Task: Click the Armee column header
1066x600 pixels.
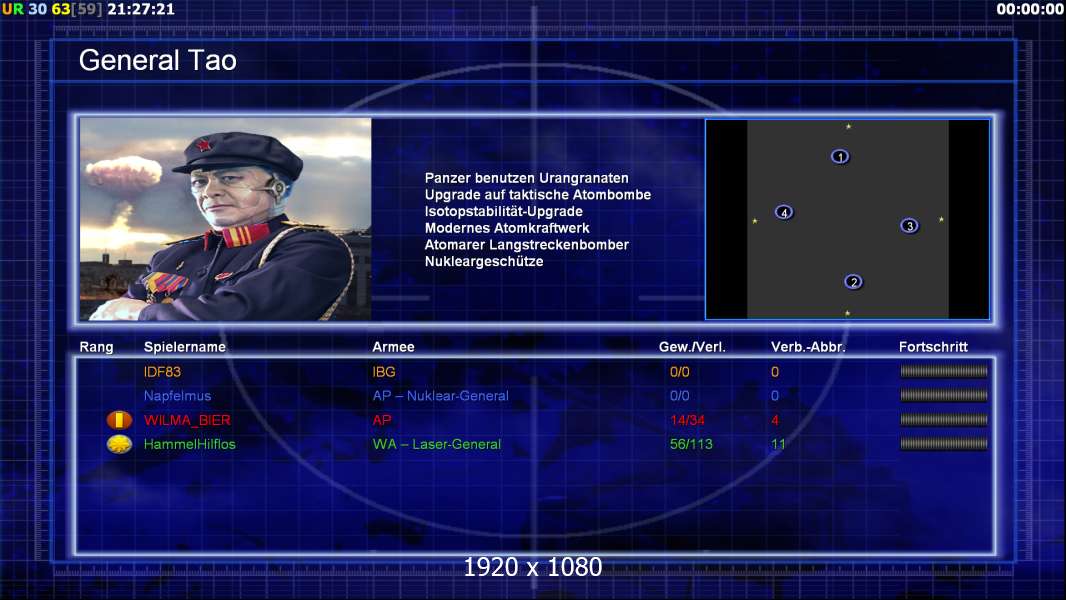Action: [393, 347]
